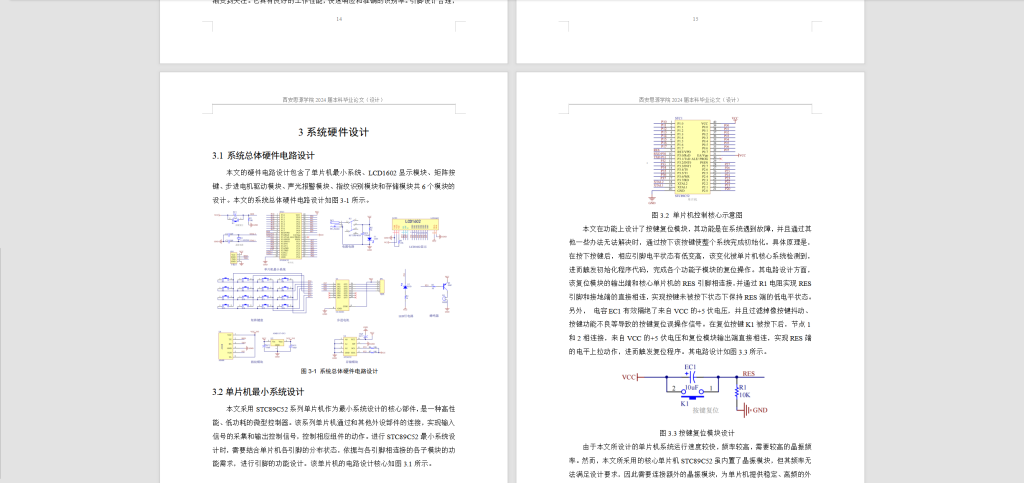Click the caption "图 3.2 单片机控制核心示意图"
The image size is (1024, 483).
click(x=695, y=215)
